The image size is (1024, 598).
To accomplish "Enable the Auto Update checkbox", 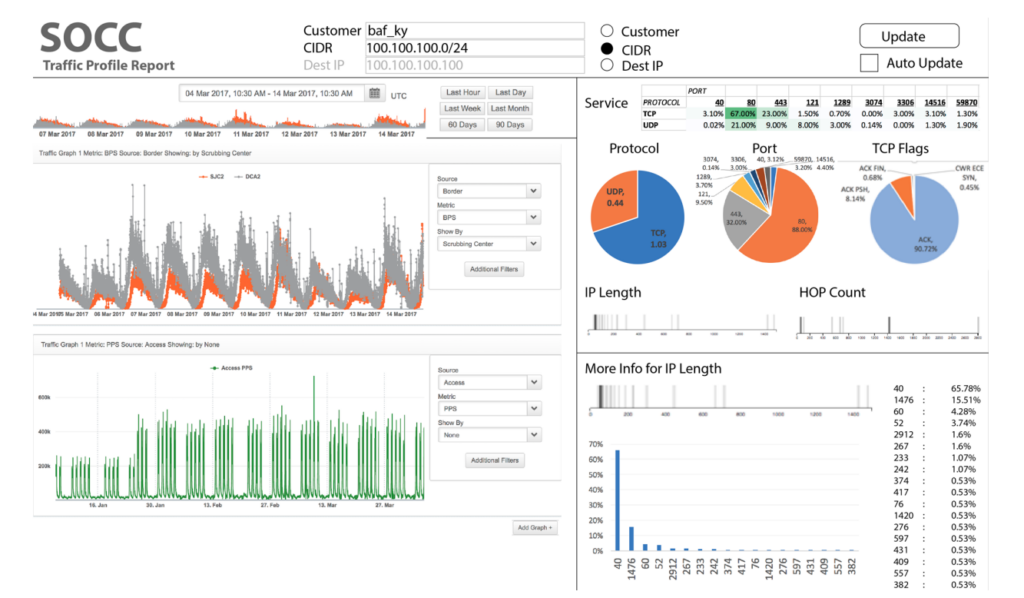I will (x=870, y=63).
